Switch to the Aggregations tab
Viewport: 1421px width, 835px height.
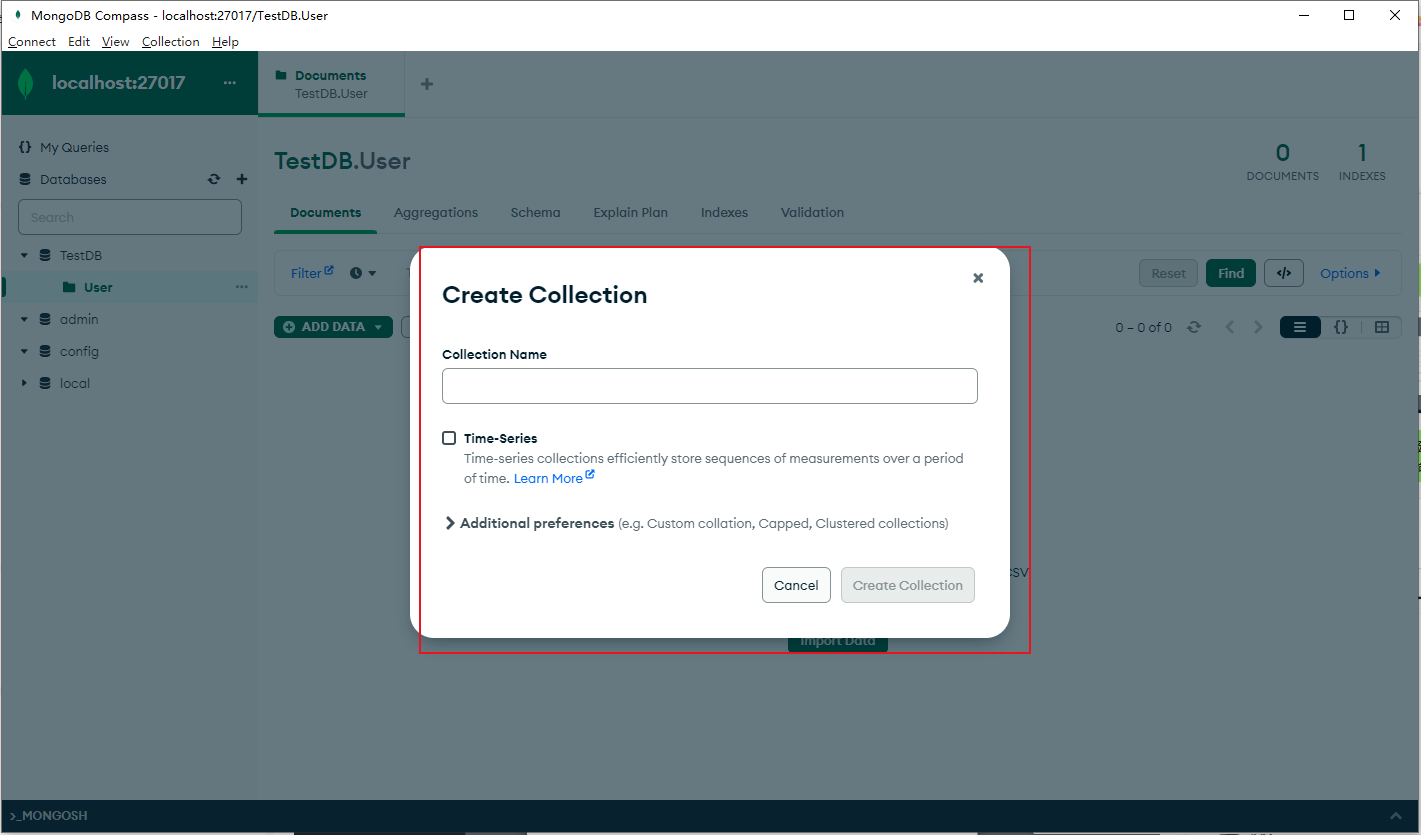pos(436,212)
